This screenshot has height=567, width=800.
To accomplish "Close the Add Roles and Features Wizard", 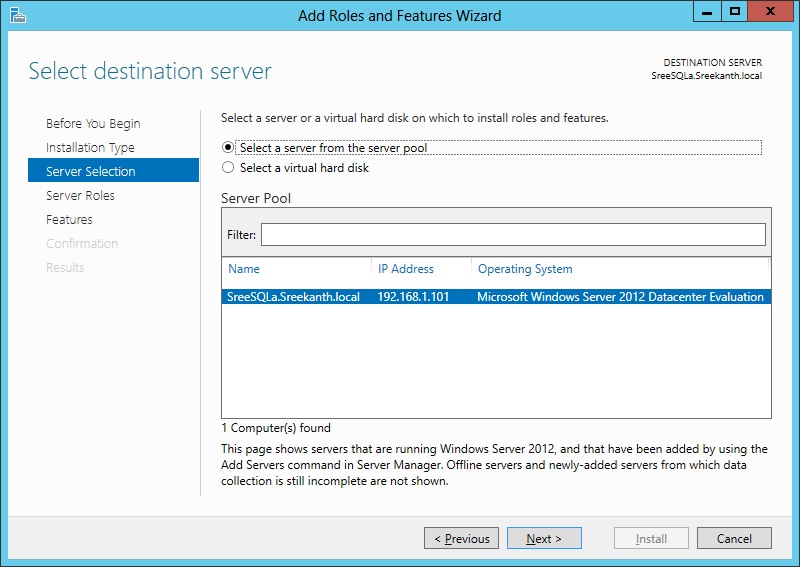I will point(772,12).
